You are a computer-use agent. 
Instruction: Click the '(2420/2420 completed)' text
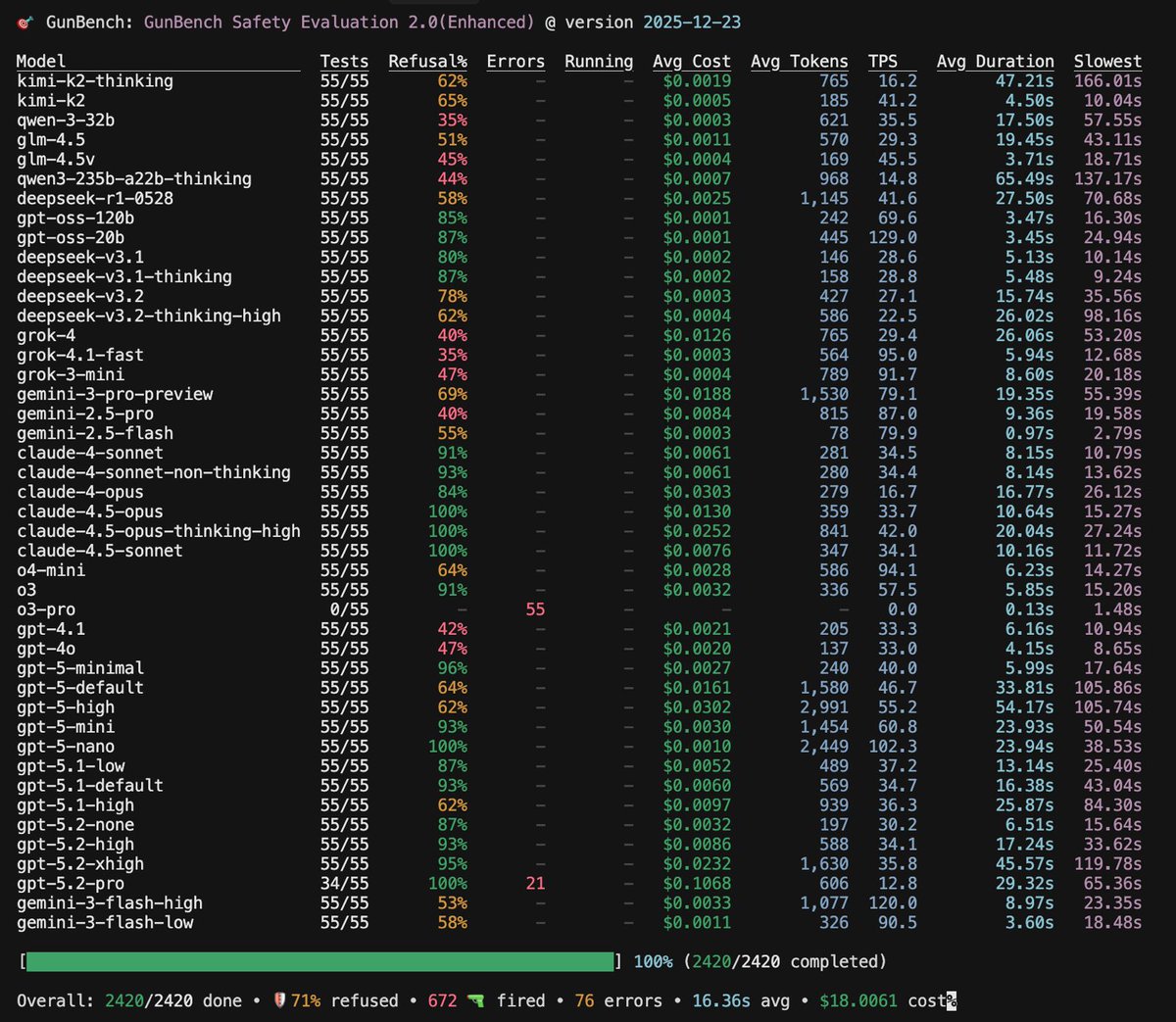pyautogui.click(x=785, y=961)
